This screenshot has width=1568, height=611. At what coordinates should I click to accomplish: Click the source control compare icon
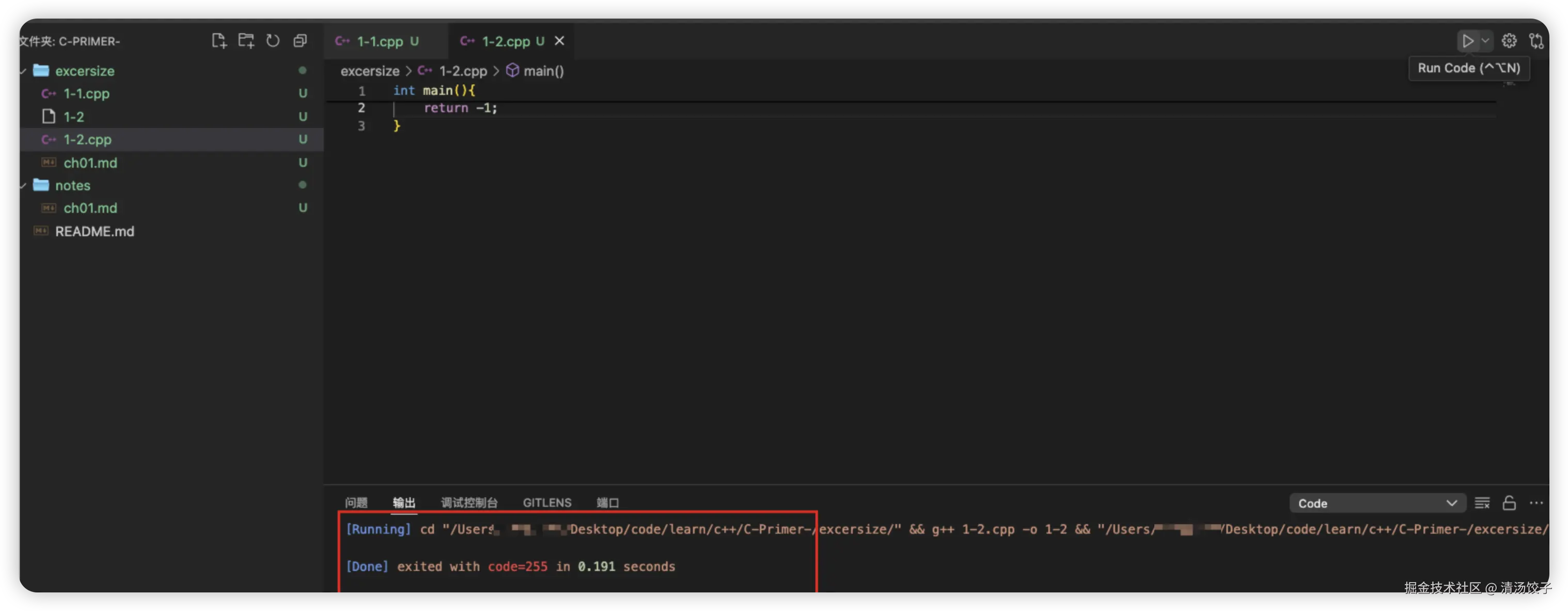click(1536, 41)
